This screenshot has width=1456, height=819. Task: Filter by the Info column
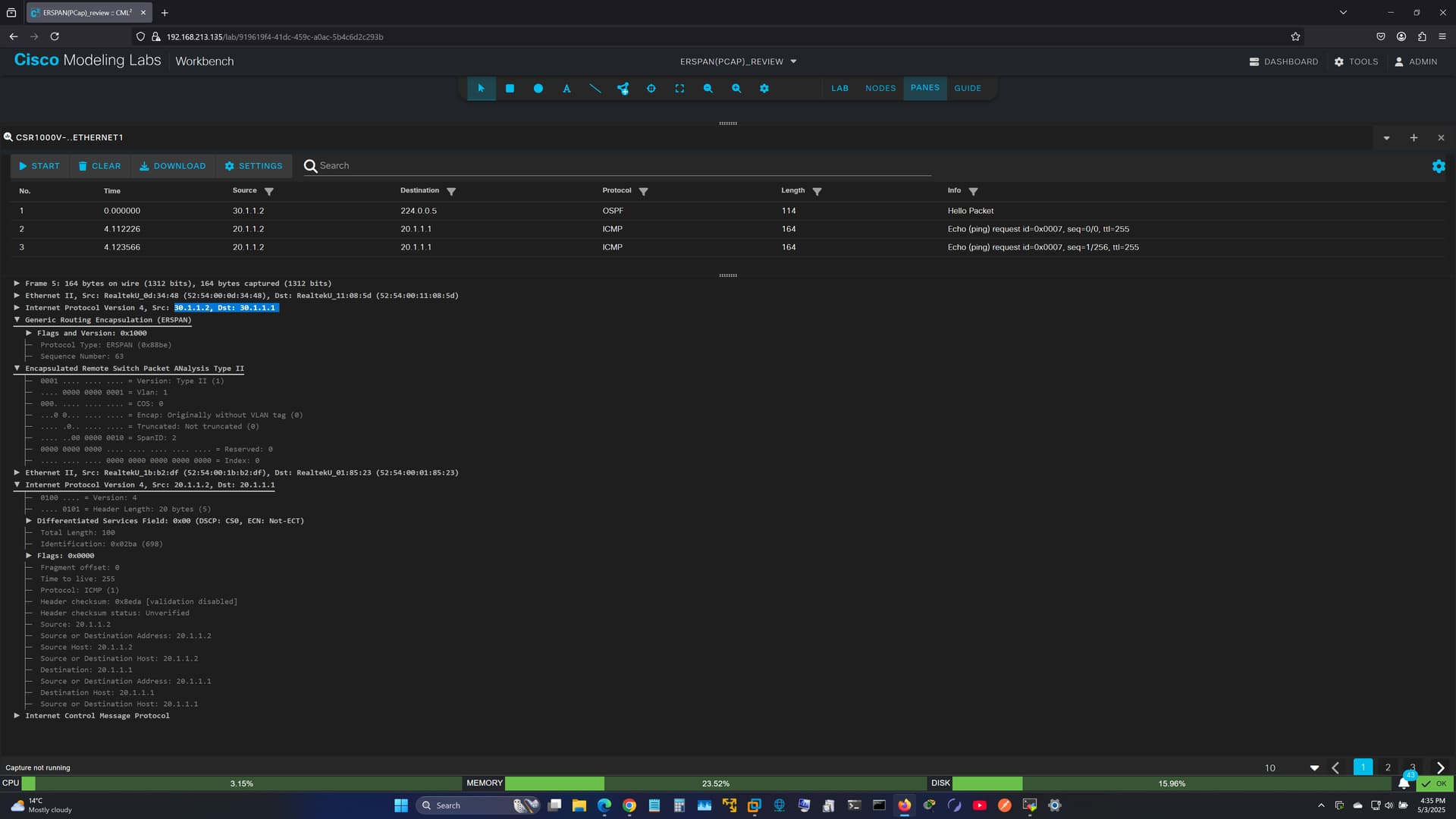click(973, 191)
